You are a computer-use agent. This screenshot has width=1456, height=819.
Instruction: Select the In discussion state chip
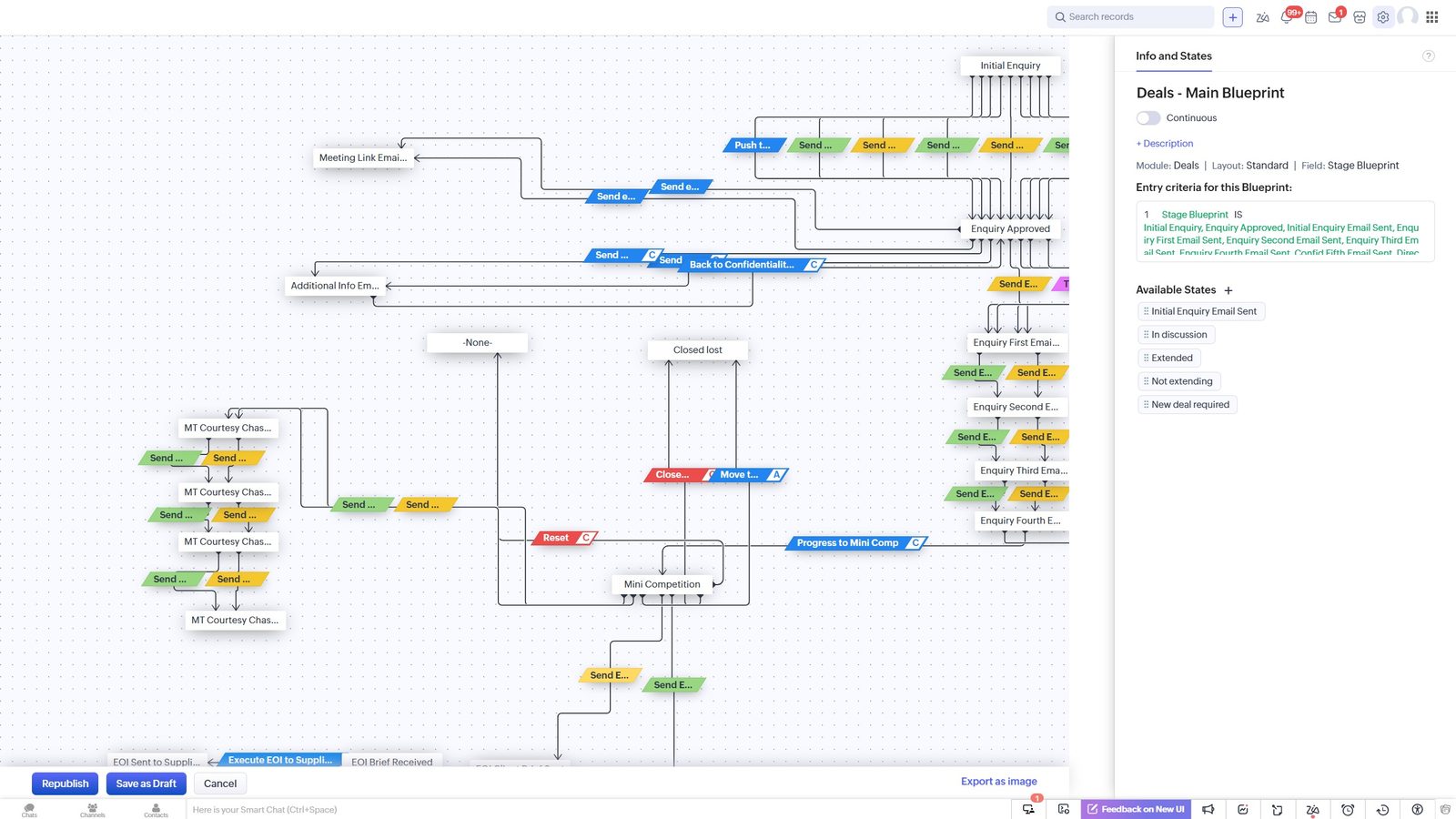point(1177,335)
